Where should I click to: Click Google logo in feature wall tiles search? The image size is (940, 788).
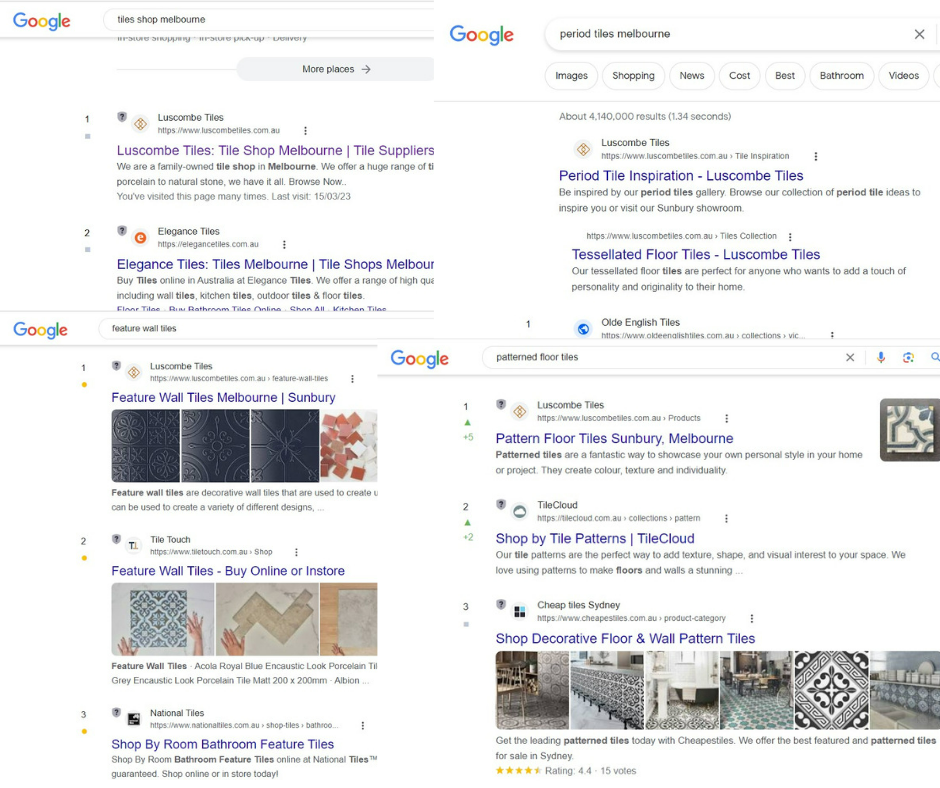[x=40, y=329]
